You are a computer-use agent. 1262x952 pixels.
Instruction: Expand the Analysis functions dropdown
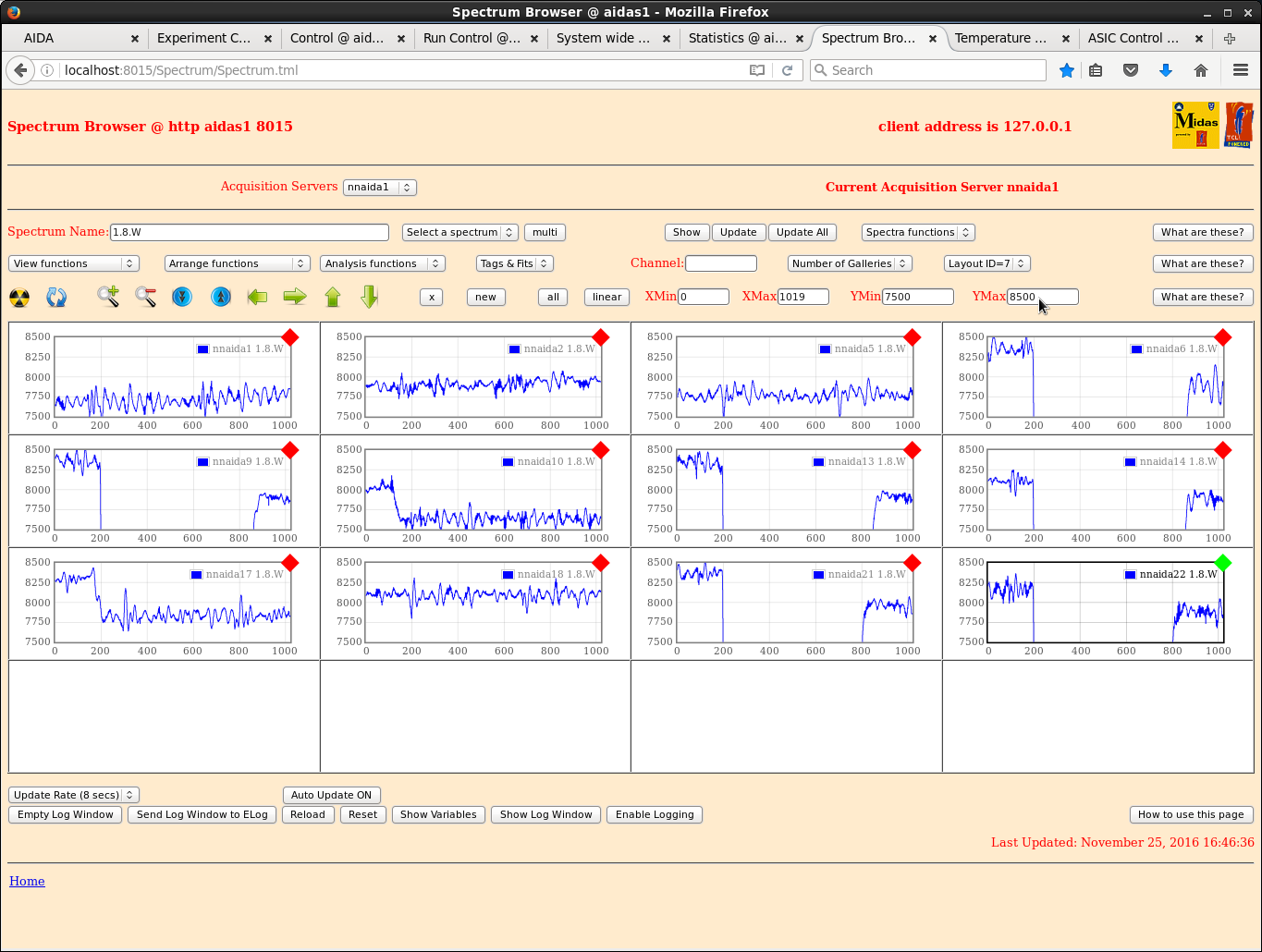pyautogui.click(x=383, y=263)
